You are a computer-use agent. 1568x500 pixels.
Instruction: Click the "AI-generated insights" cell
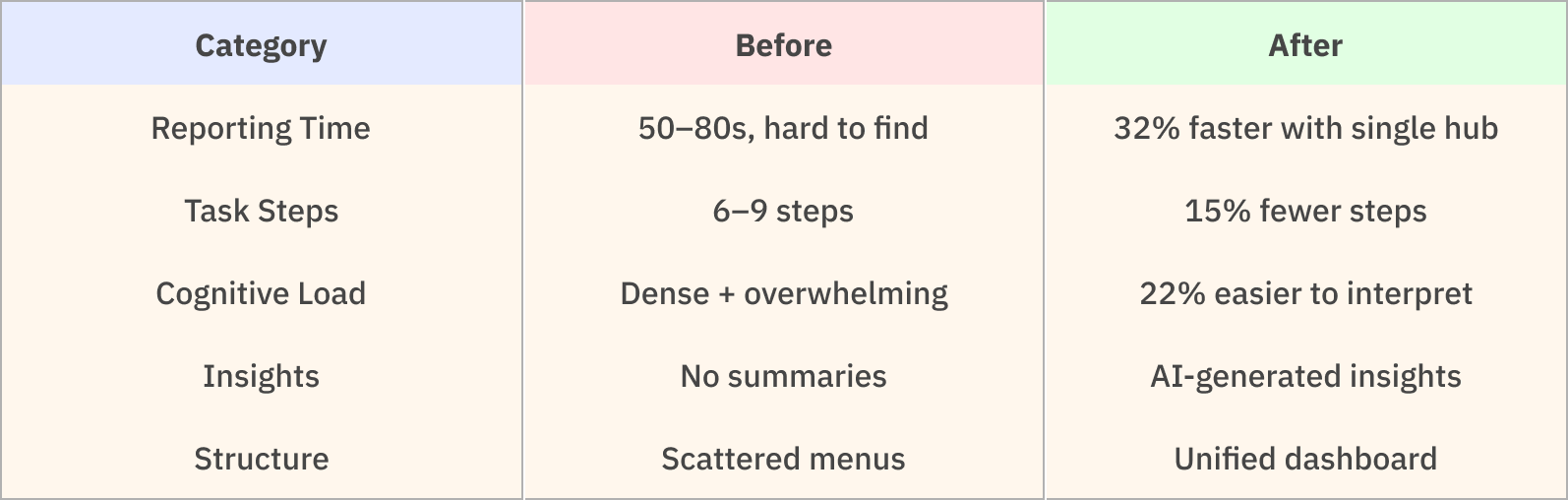pyautogui.click(x=1305, y=376)
